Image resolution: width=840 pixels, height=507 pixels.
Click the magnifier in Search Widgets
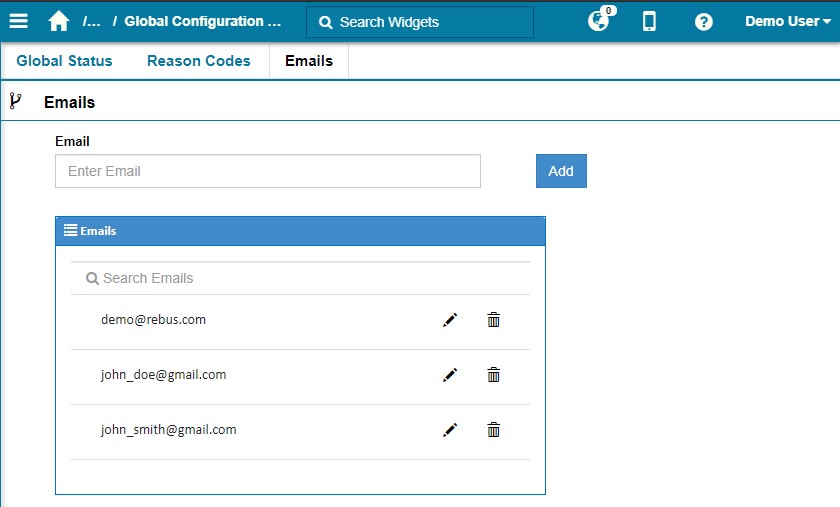click(325, 23)
